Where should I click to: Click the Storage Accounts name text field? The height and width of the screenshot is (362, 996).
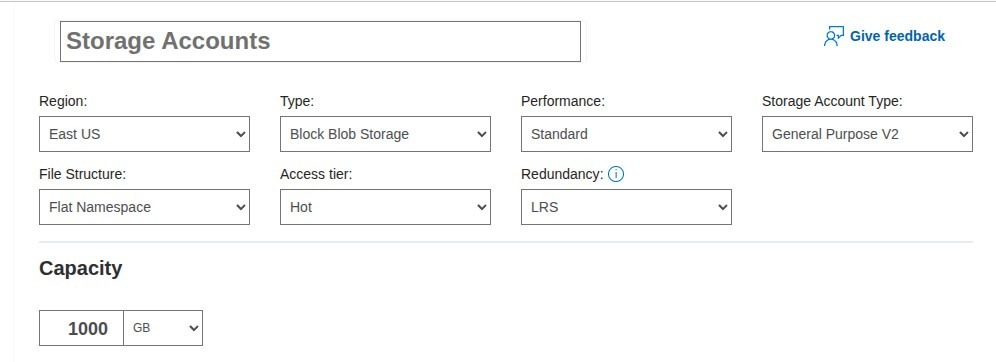320,41
